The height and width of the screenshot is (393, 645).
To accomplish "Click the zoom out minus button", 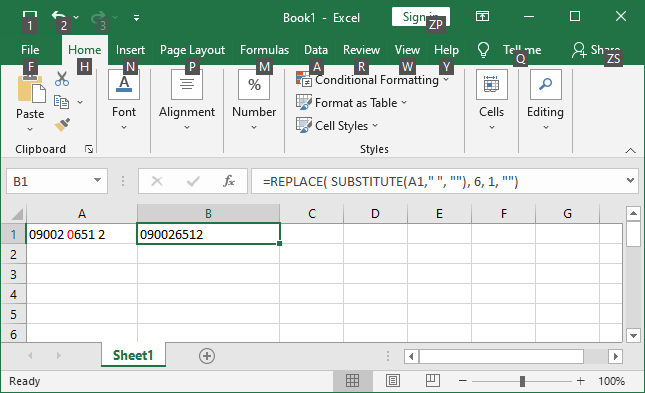I will 462,381.
